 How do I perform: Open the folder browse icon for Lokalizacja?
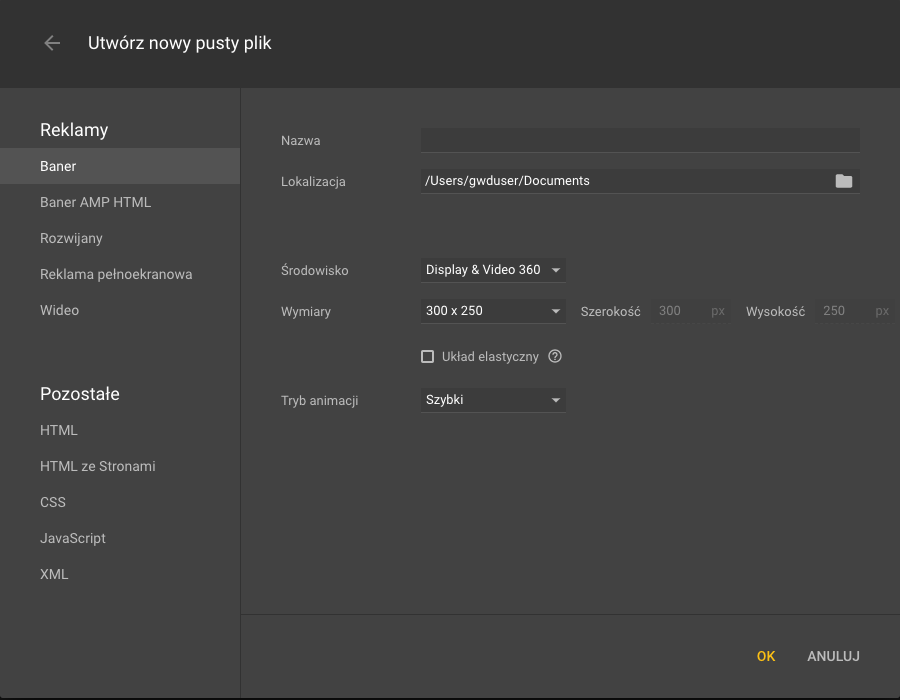pyautogui.click(x=843, y=181)
